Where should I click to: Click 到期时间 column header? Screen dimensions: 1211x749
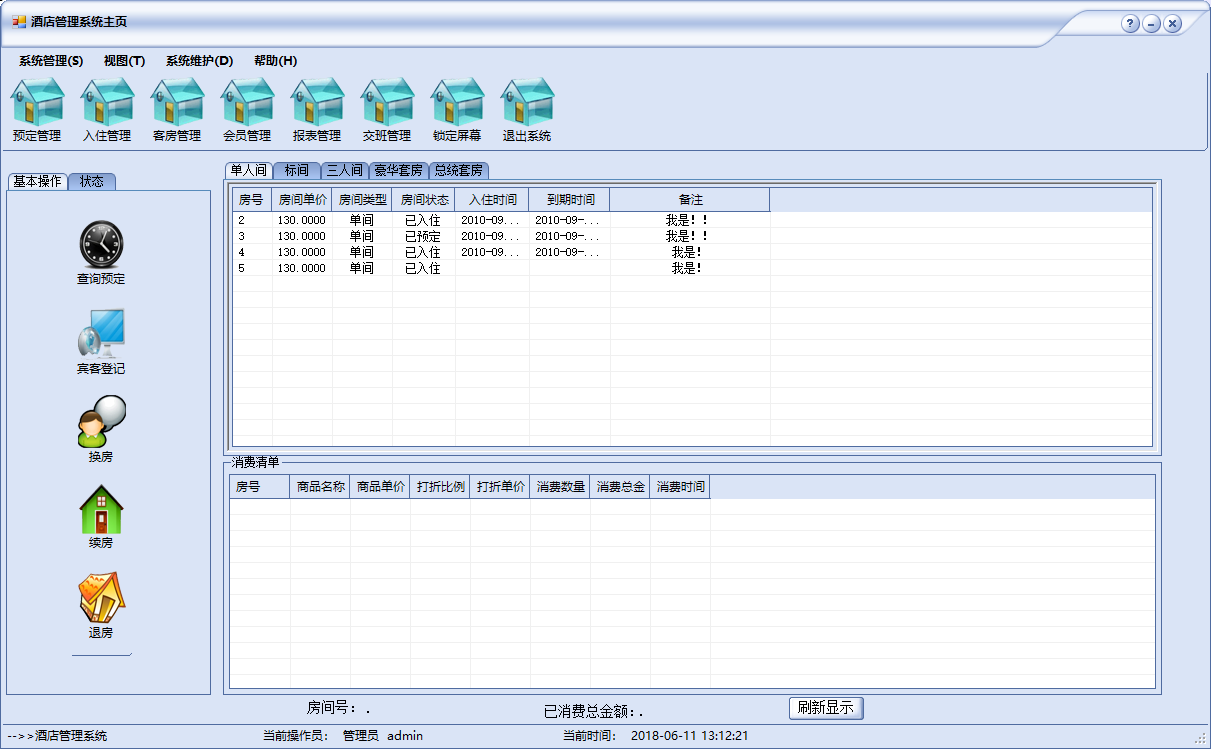(x=570, y=200)
